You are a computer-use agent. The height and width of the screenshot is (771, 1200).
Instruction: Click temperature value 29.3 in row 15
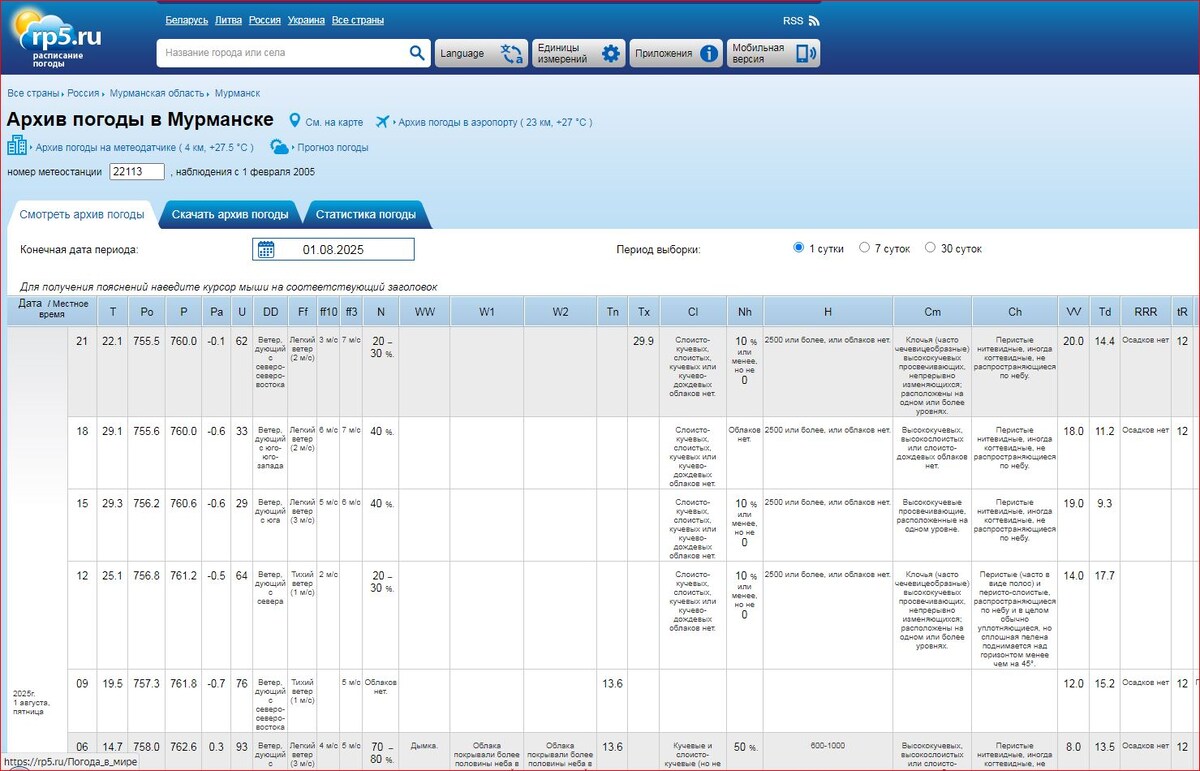[x=113, y=503]
